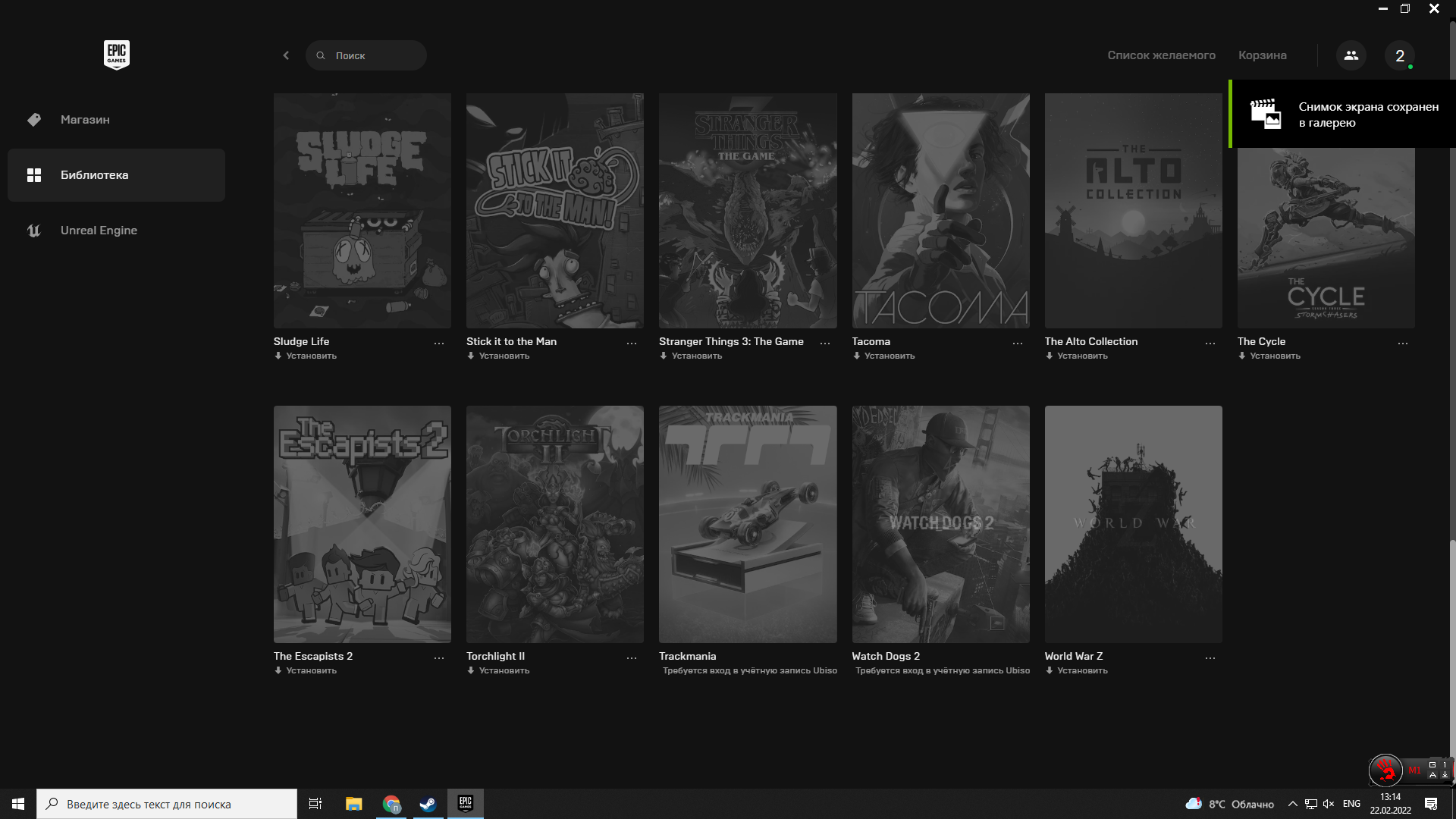Open weather widget 8°C Облачно

click(x=1230, y=804)
